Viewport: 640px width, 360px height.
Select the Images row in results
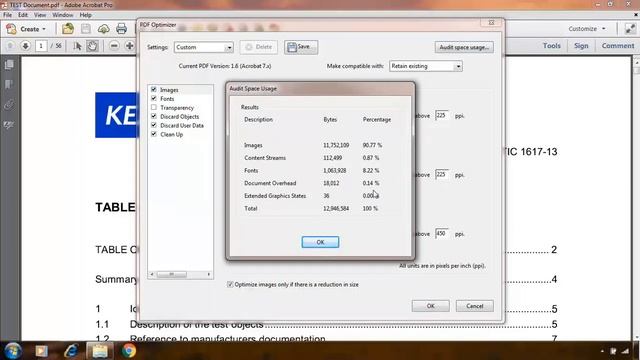click(313, 145)
